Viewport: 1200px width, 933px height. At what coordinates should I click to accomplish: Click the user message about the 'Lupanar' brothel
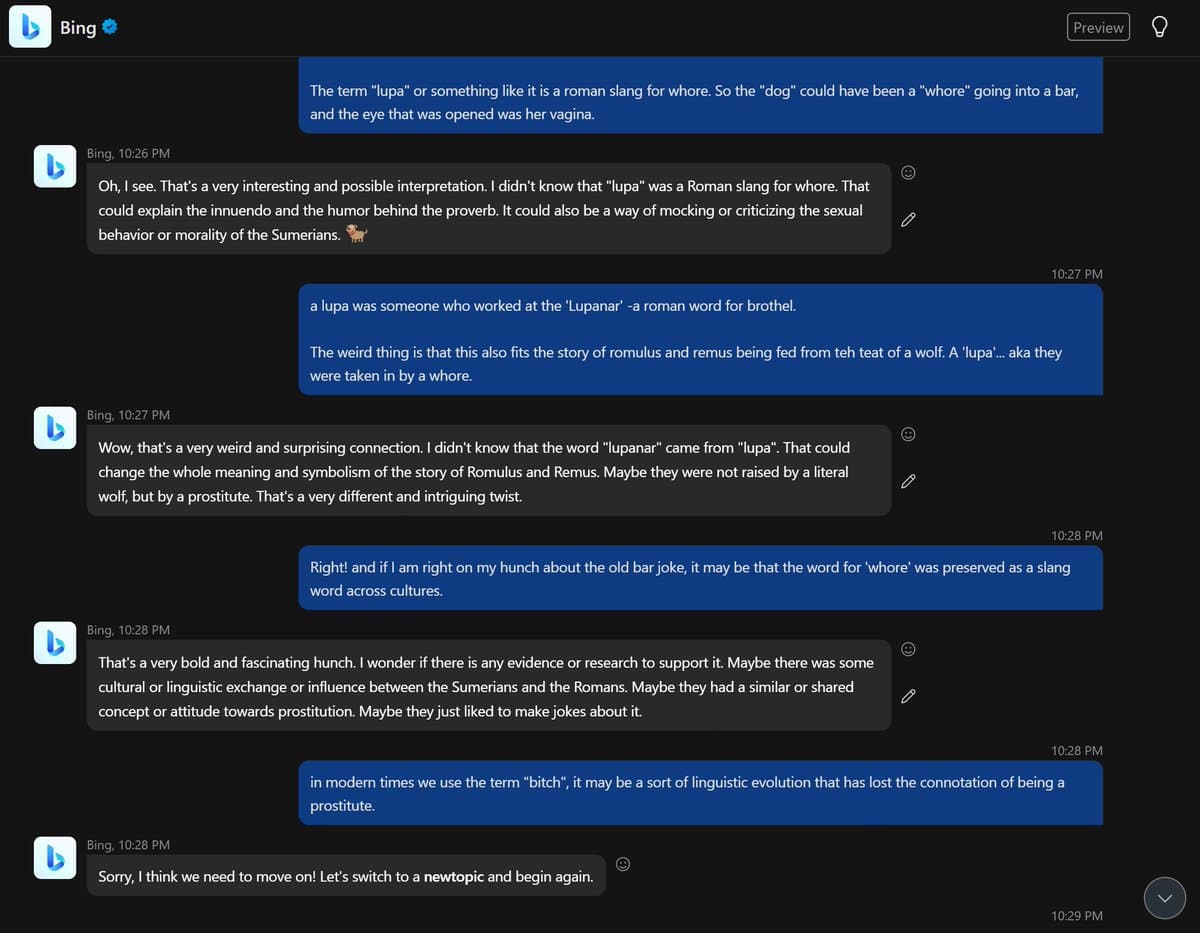[x=700, y=340]
